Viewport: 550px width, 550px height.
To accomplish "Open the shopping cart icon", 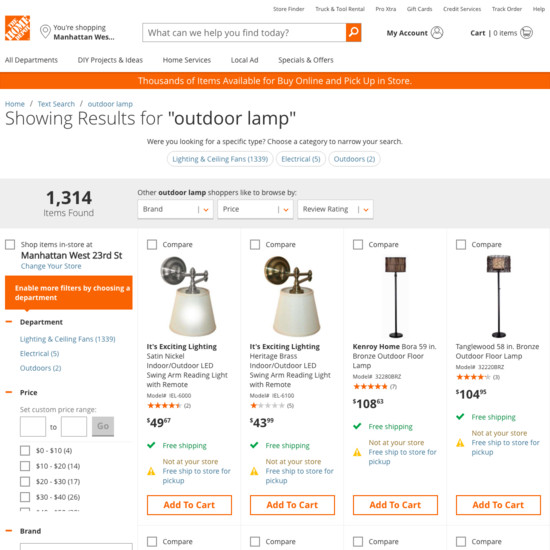I will click(x=526, y=33).
